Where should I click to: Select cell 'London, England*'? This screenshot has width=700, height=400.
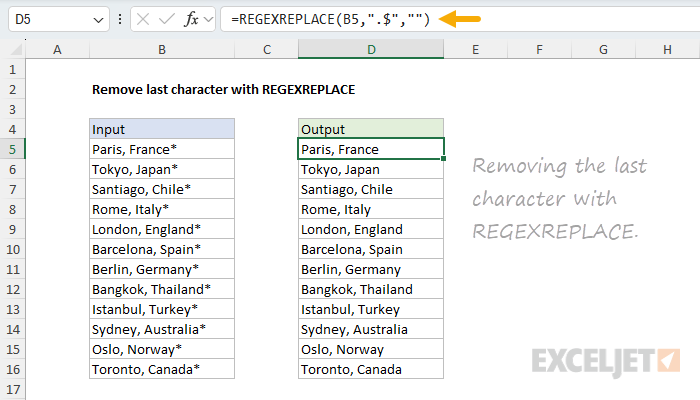[162, 229]
